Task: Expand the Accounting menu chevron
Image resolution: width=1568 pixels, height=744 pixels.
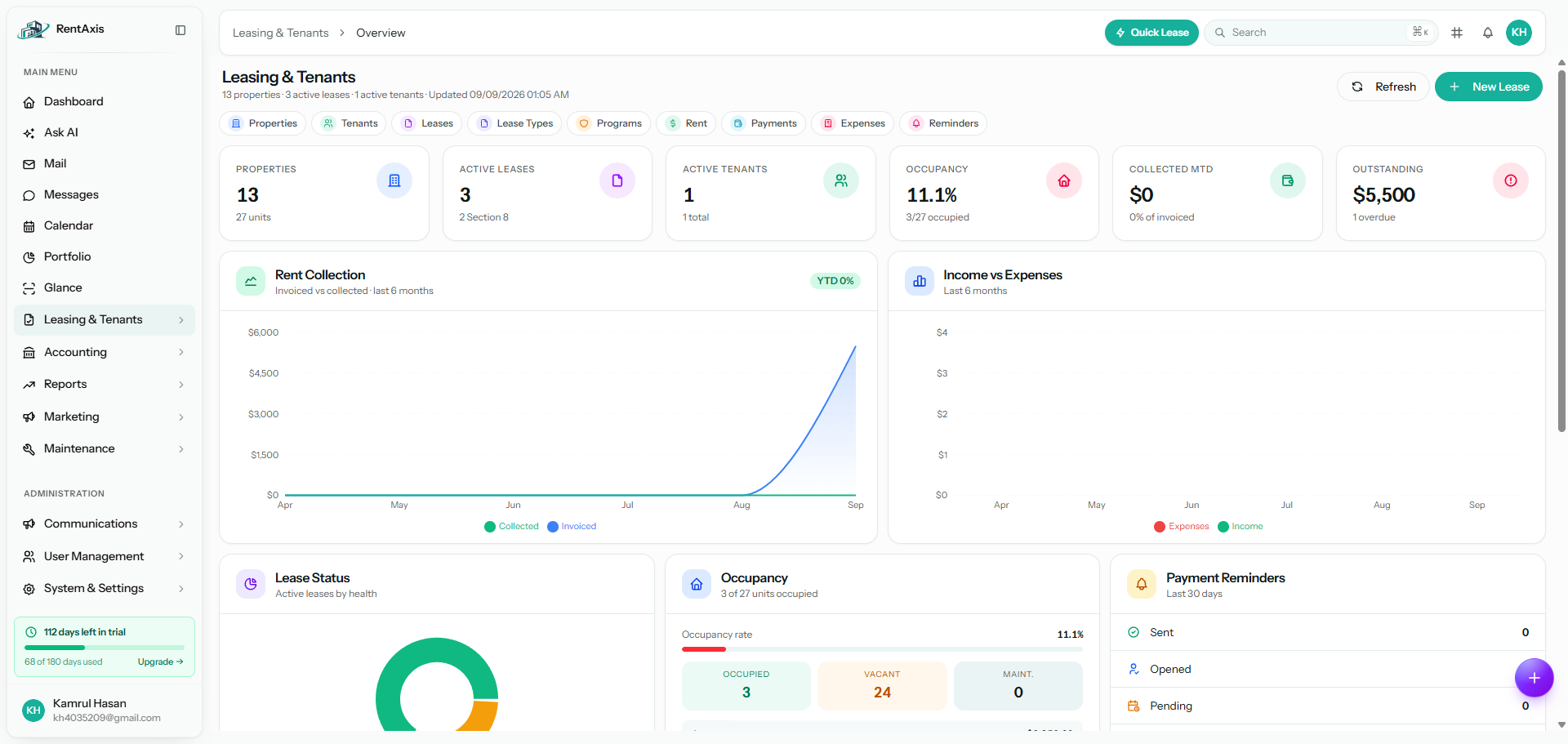Action: tap(181, 352)
